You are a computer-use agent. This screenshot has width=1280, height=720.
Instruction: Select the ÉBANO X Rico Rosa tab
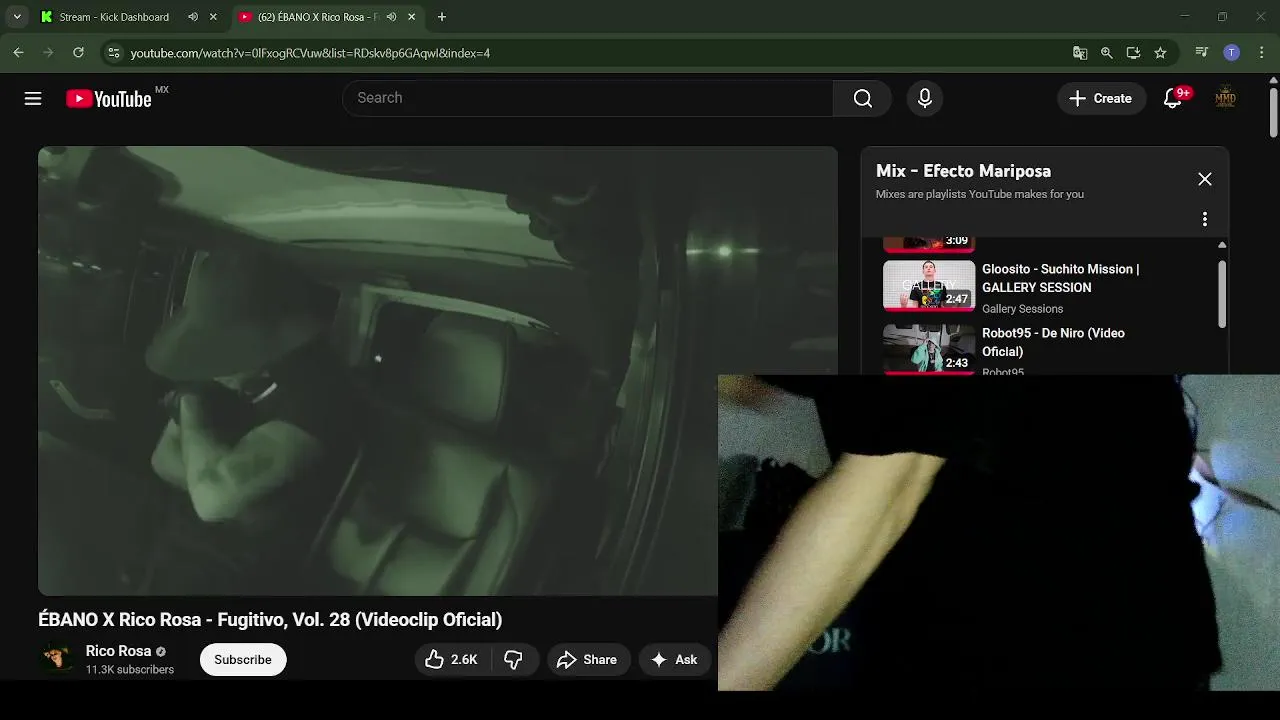[318, 17]
